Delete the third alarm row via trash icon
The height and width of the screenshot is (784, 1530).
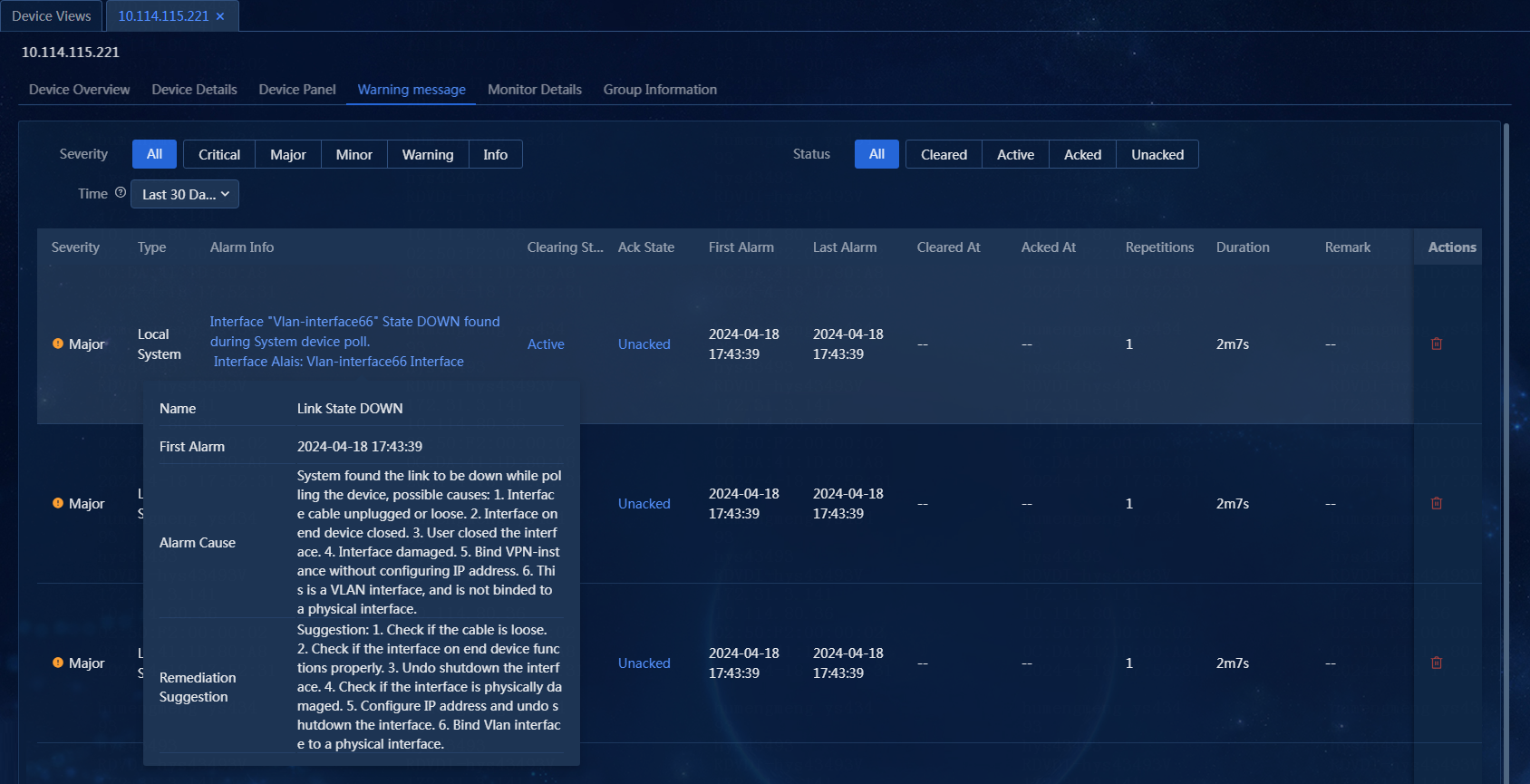(1437, 663)
